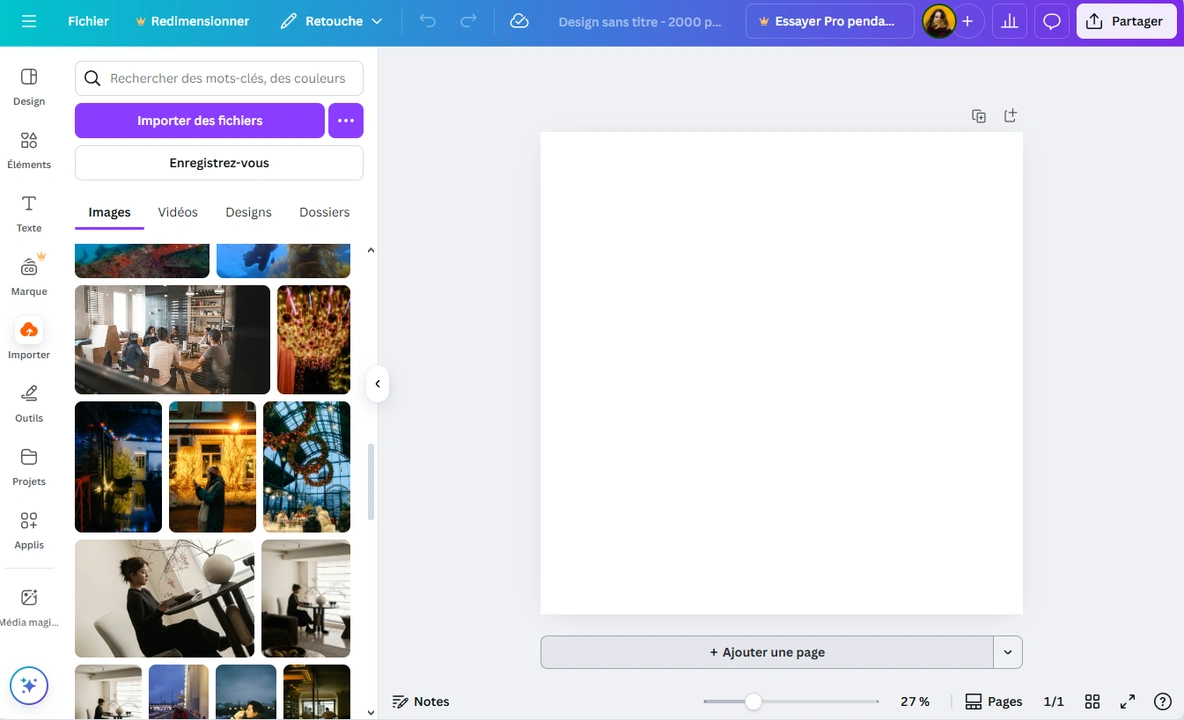Viewport: 1184px width, 720px height.
Task: Select the Texte tool in the sidebar
Action: point(29,211)
